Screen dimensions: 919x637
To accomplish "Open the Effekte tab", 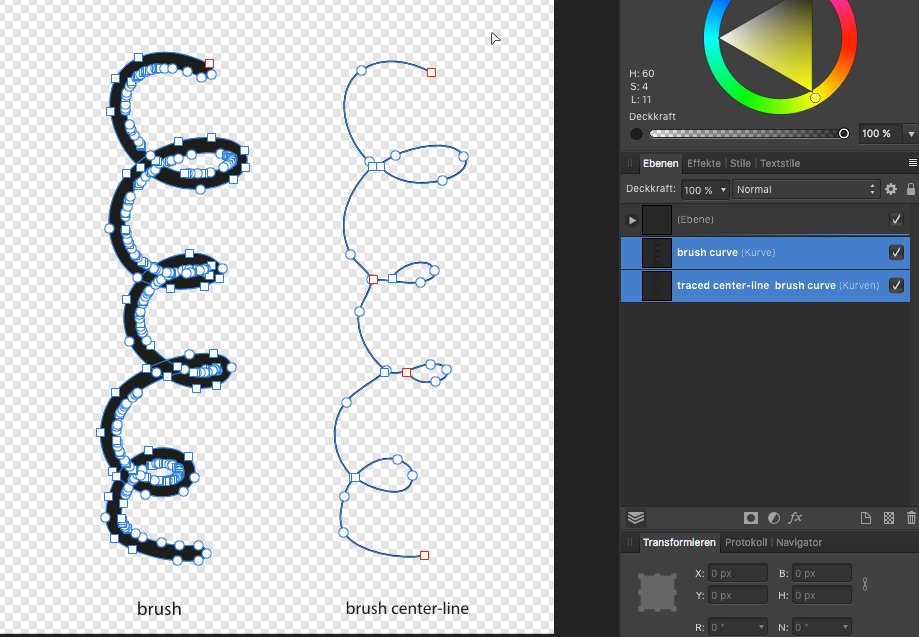I will [x=704, y=162].
